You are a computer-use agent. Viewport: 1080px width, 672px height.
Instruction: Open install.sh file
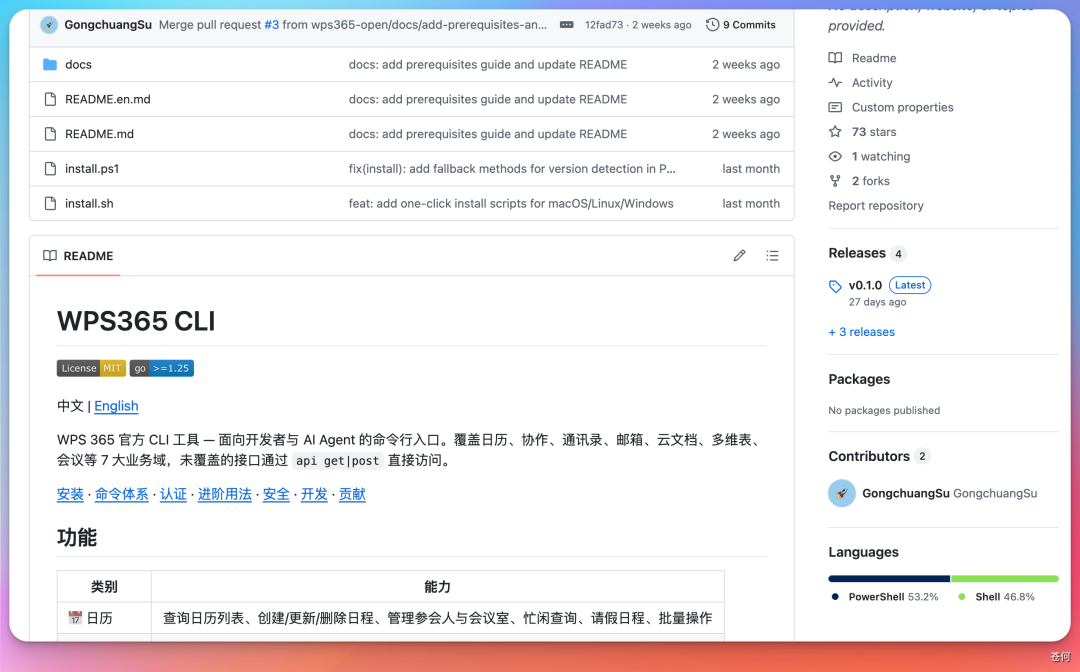coord(89,204)
